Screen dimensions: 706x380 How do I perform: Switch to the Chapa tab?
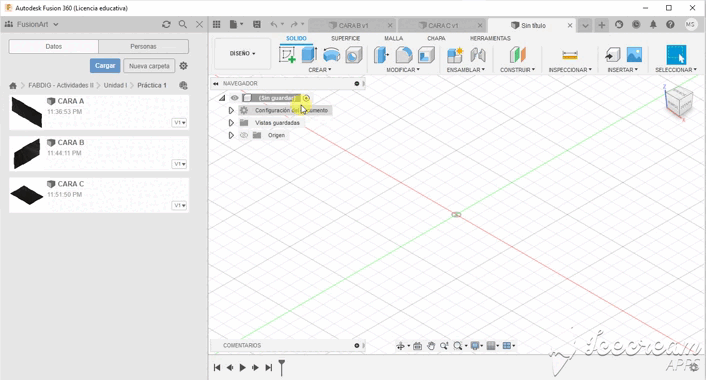[436, 38]
